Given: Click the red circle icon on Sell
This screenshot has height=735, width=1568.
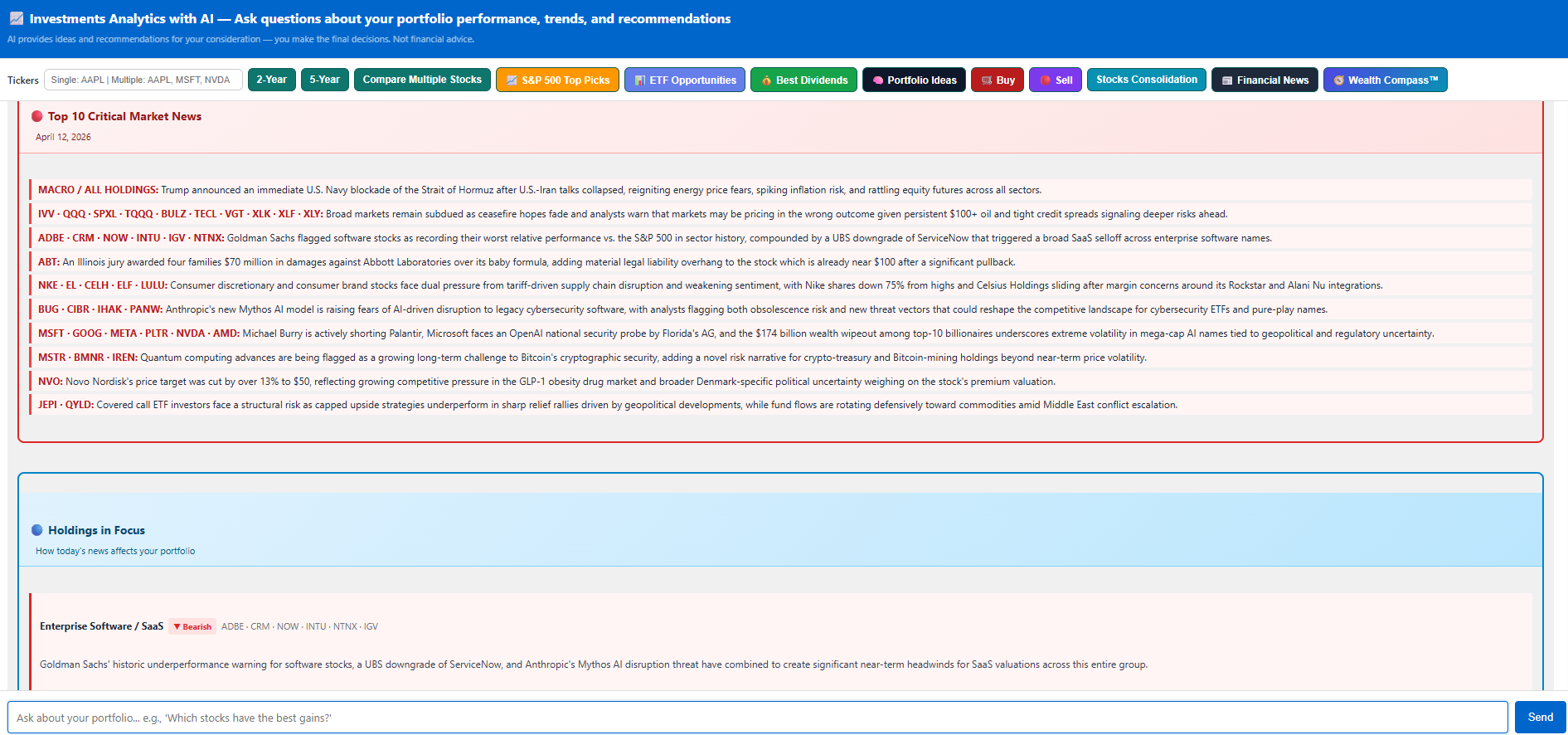Looking at the screenshot, I should pyautogui.click(x=1046, y=80).
